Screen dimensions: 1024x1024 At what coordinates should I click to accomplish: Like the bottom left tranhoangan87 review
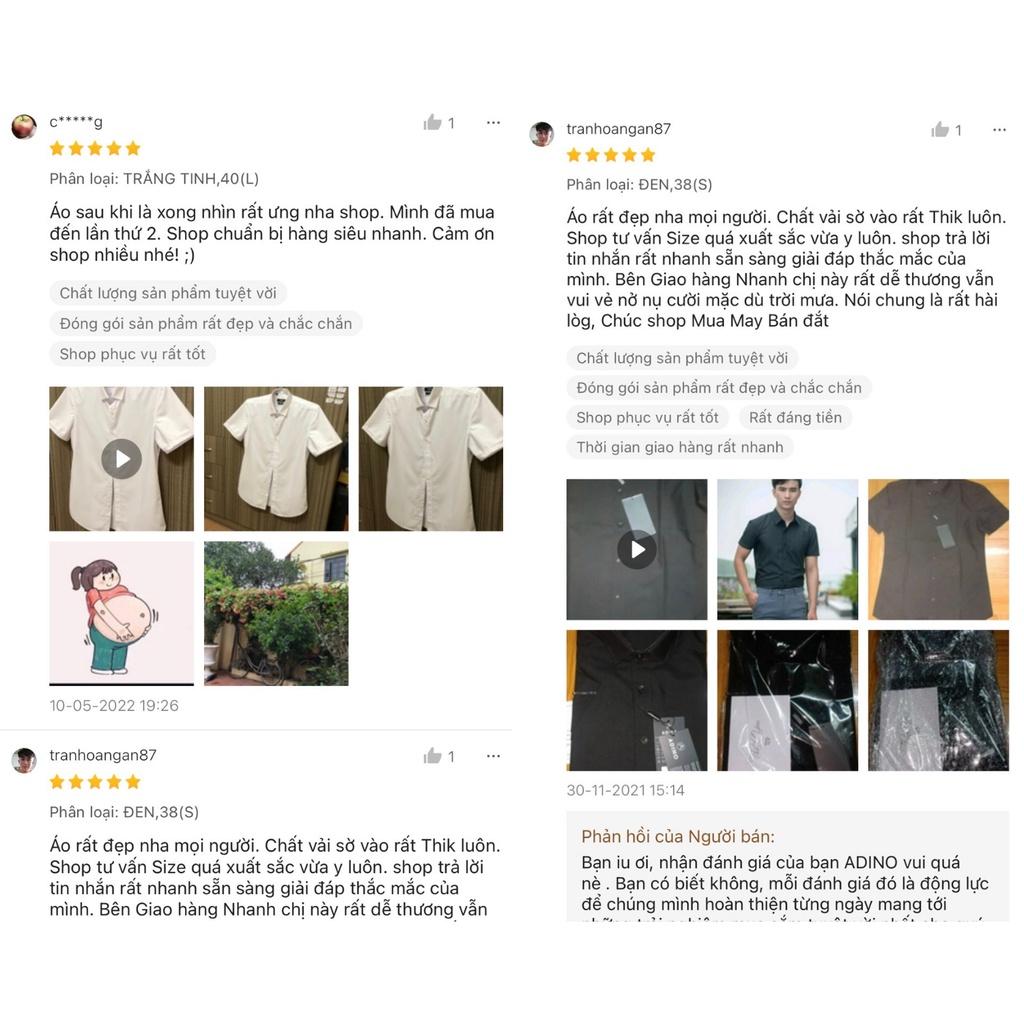click(432, 756)
